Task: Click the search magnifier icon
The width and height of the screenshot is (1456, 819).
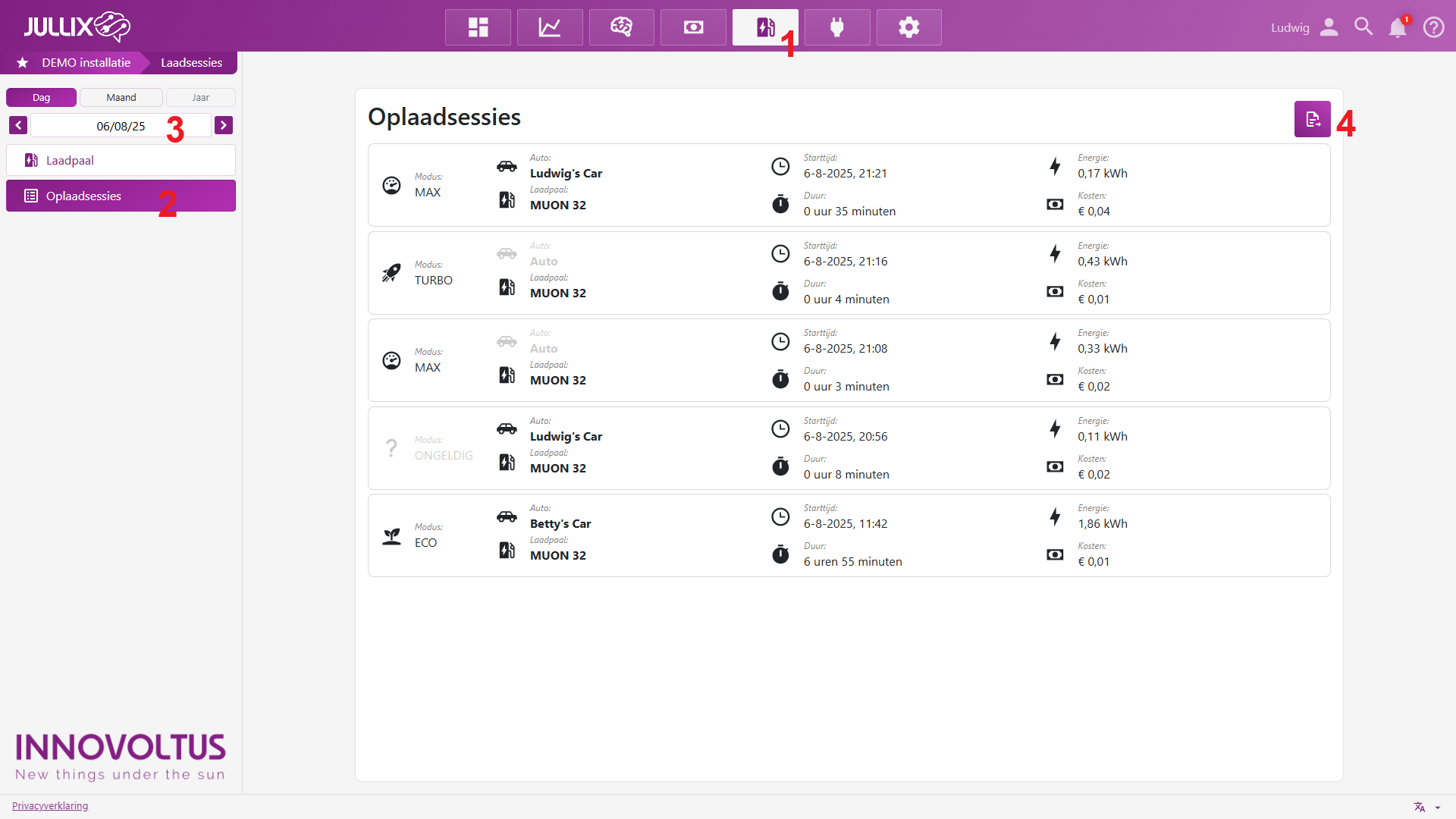Action: tap(1363, 27)
